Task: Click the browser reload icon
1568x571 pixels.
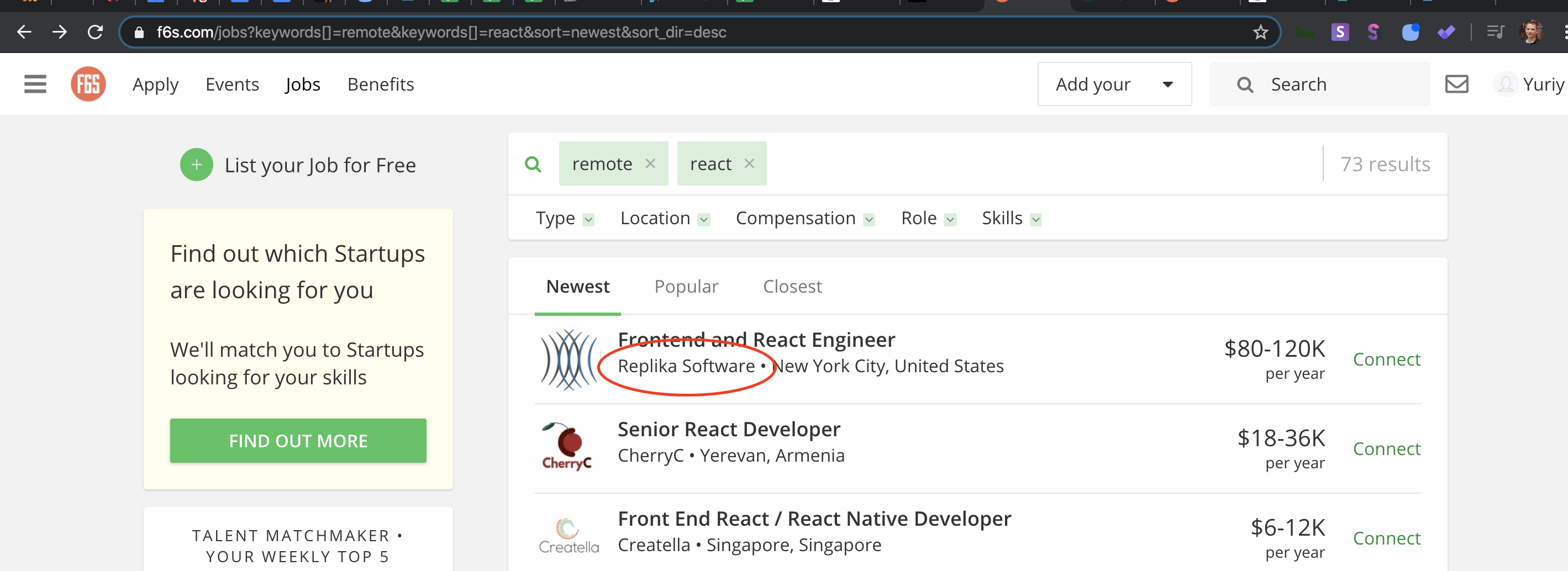Action: [x=95, y=32]
